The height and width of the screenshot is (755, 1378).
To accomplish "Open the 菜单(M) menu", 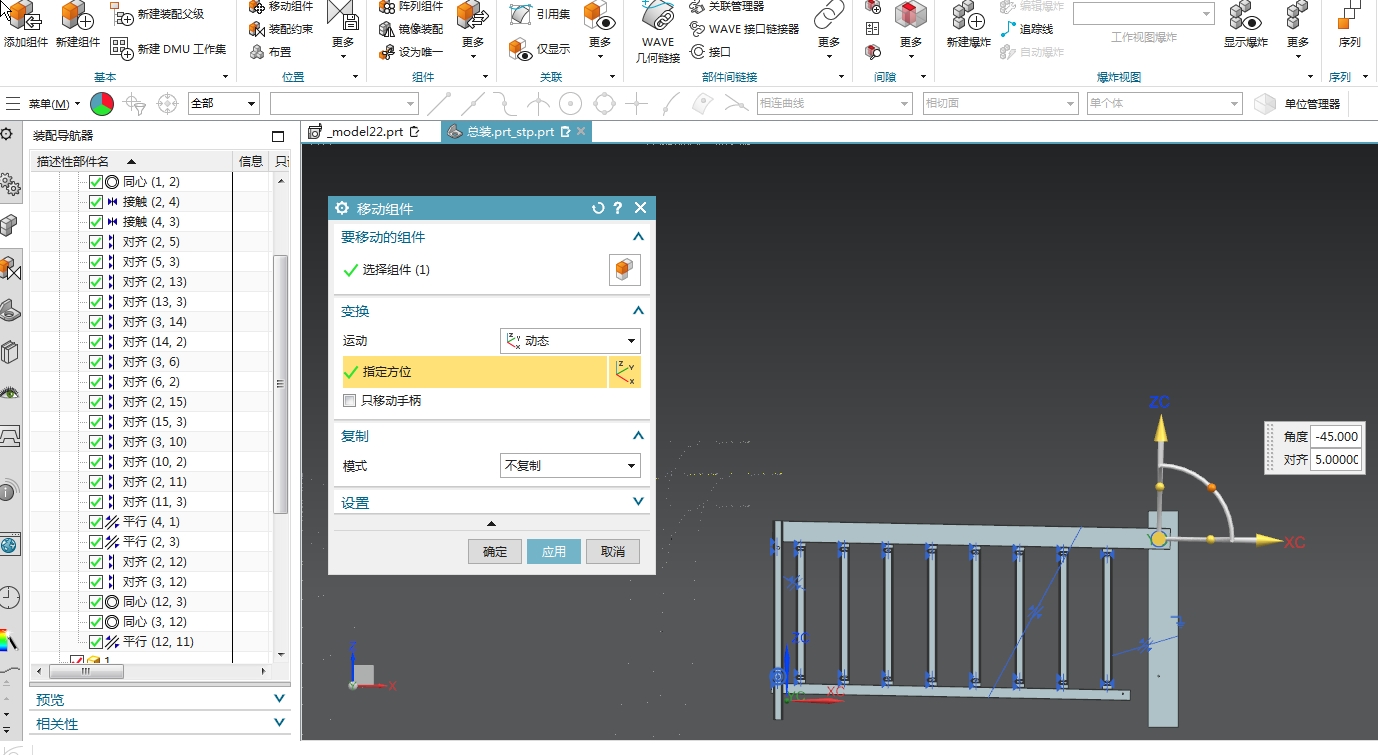I will click(x=54, y=104).
